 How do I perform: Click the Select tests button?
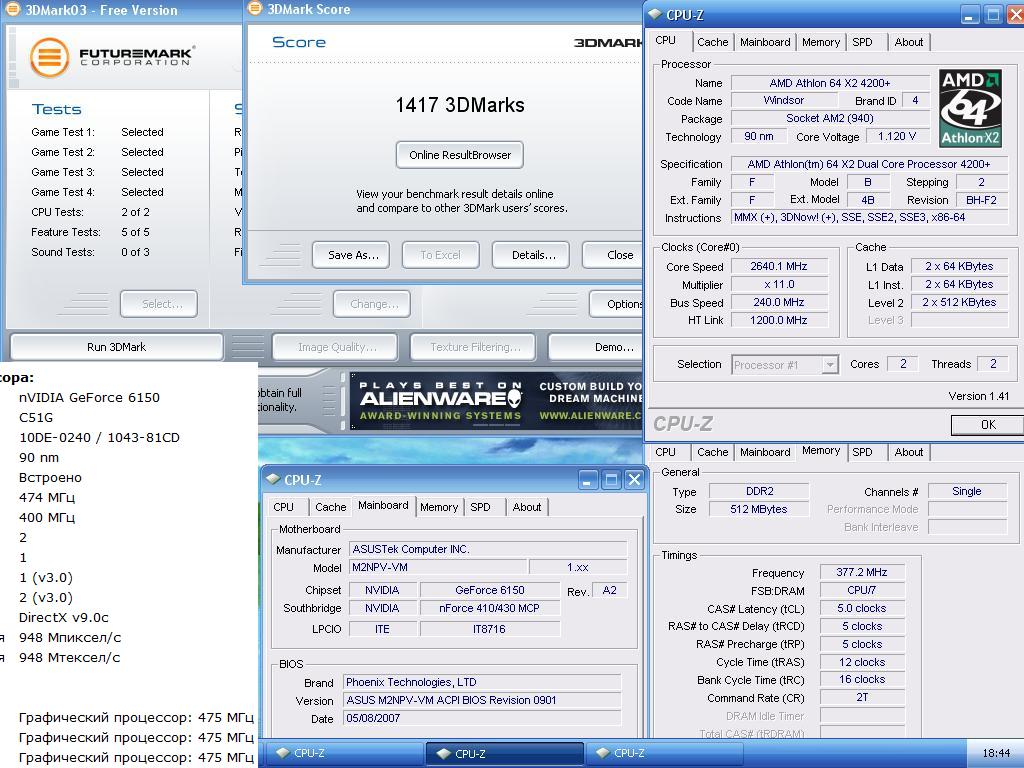point(159,304)
